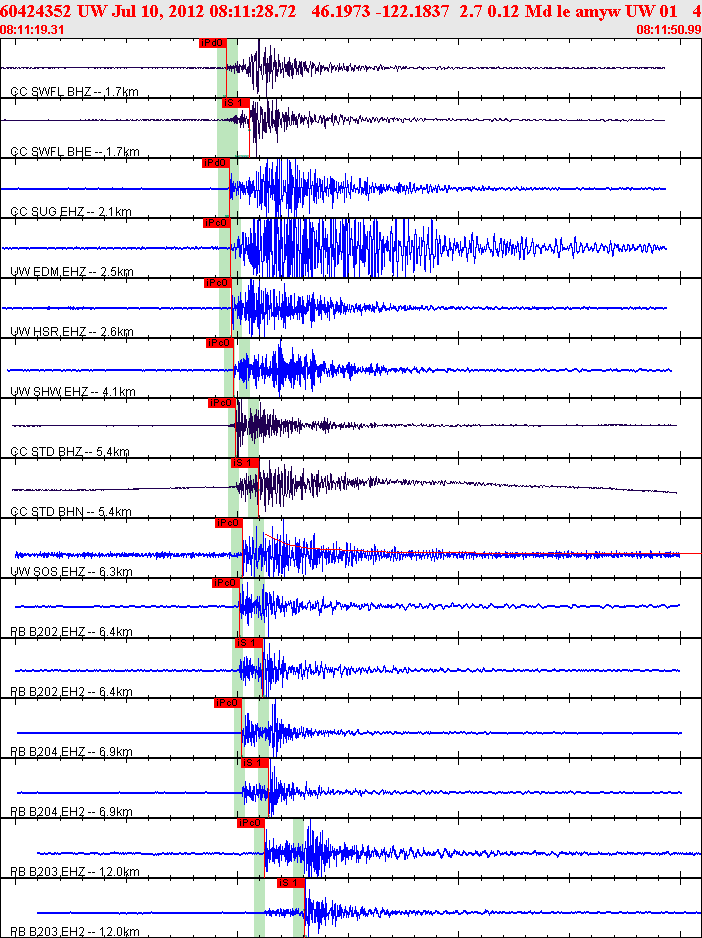
Task: Click the window start time 08:11:19.31
Action: [32, 30]
